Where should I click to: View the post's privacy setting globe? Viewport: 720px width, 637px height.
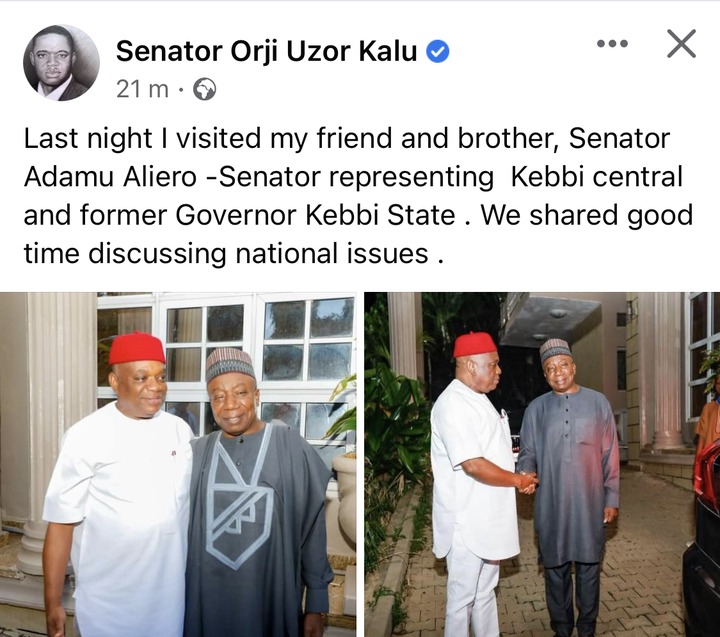click(x=204, y=89)
